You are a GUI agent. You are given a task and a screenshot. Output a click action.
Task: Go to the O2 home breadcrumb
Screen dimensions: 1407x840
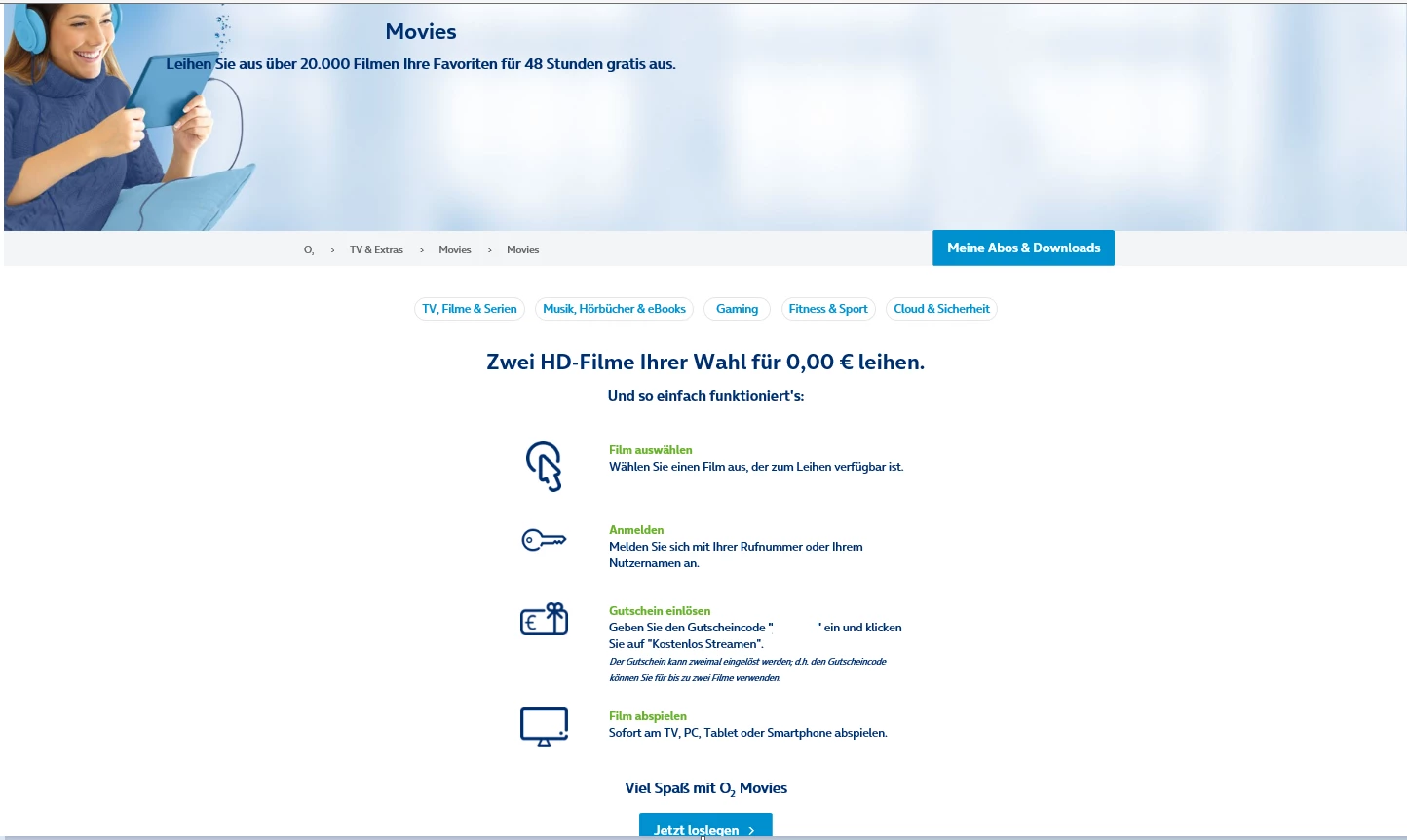tap(309, 250)
